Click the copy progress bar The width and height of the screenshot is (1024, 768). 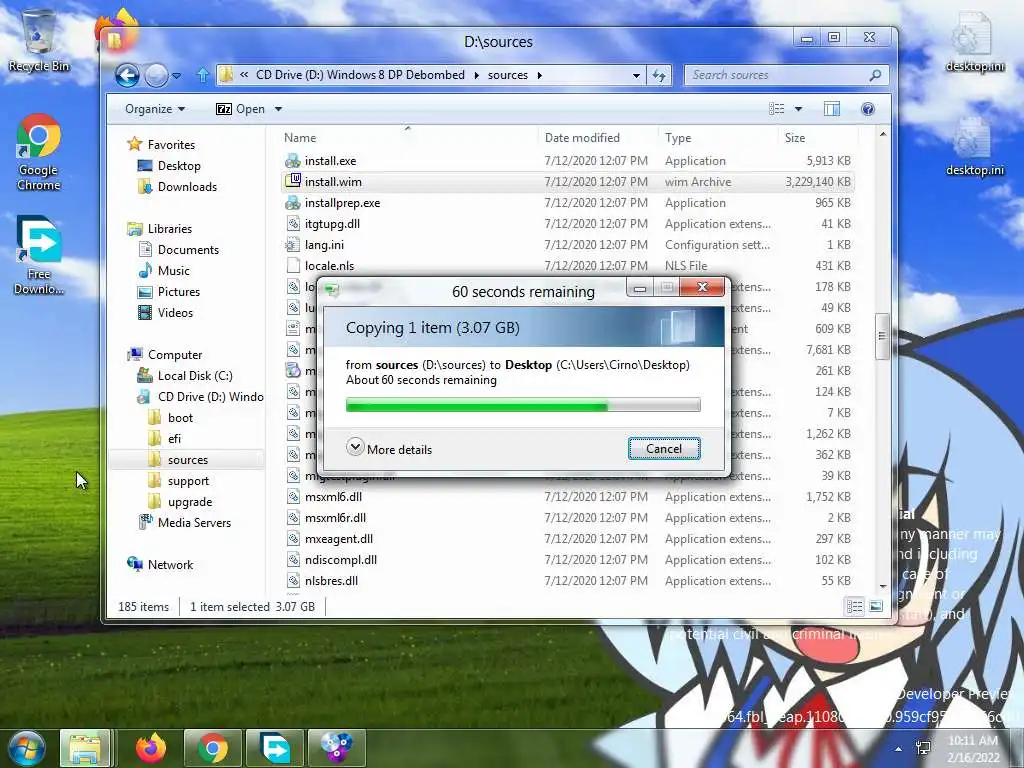click(523, 406)
